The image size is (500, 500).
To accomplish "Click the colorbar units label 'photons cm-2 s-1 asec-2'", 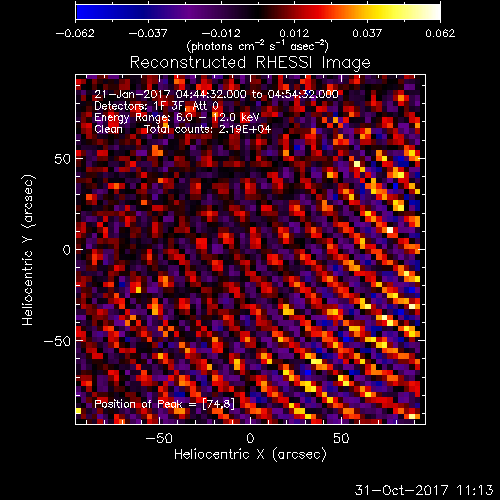I will click(257, 46).
